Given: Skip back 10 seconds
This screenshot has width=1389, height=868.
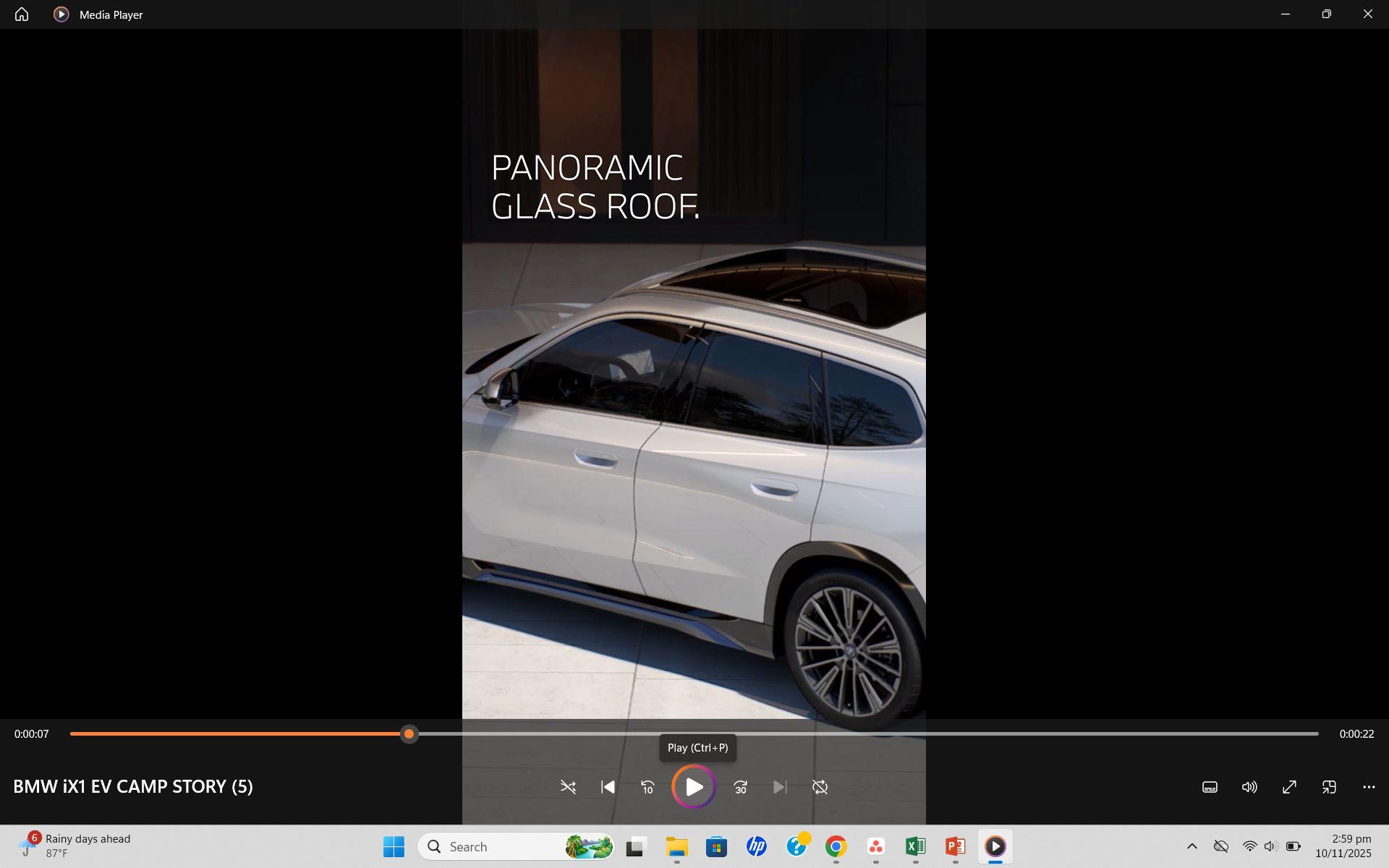Looking at the screenshot, I should [647, 787].
